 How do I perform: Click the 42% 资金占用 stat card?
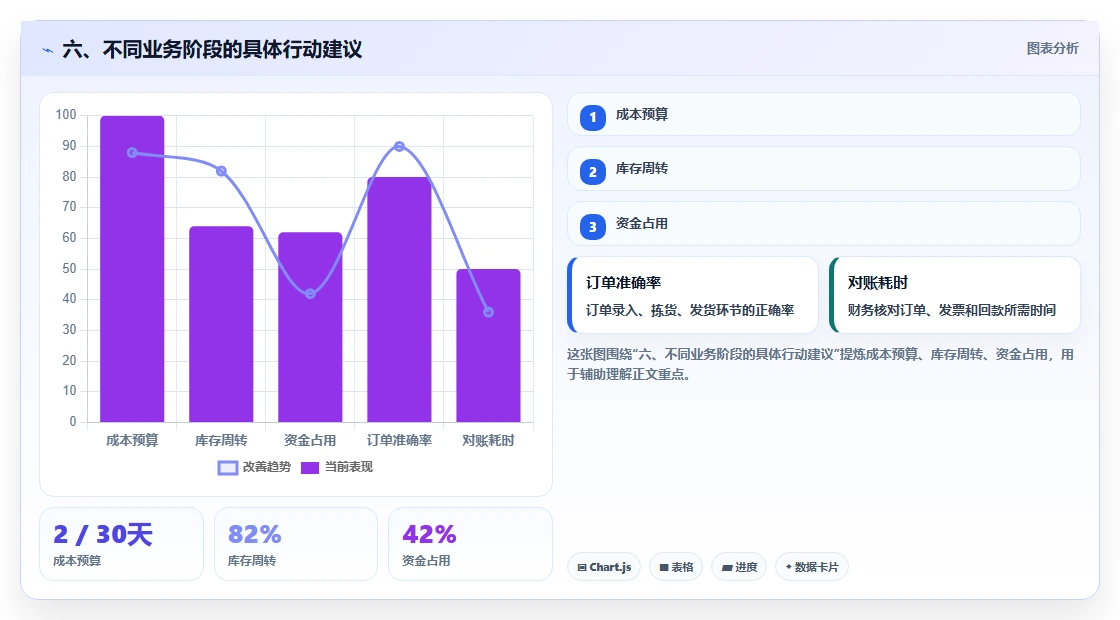point(470,544)
